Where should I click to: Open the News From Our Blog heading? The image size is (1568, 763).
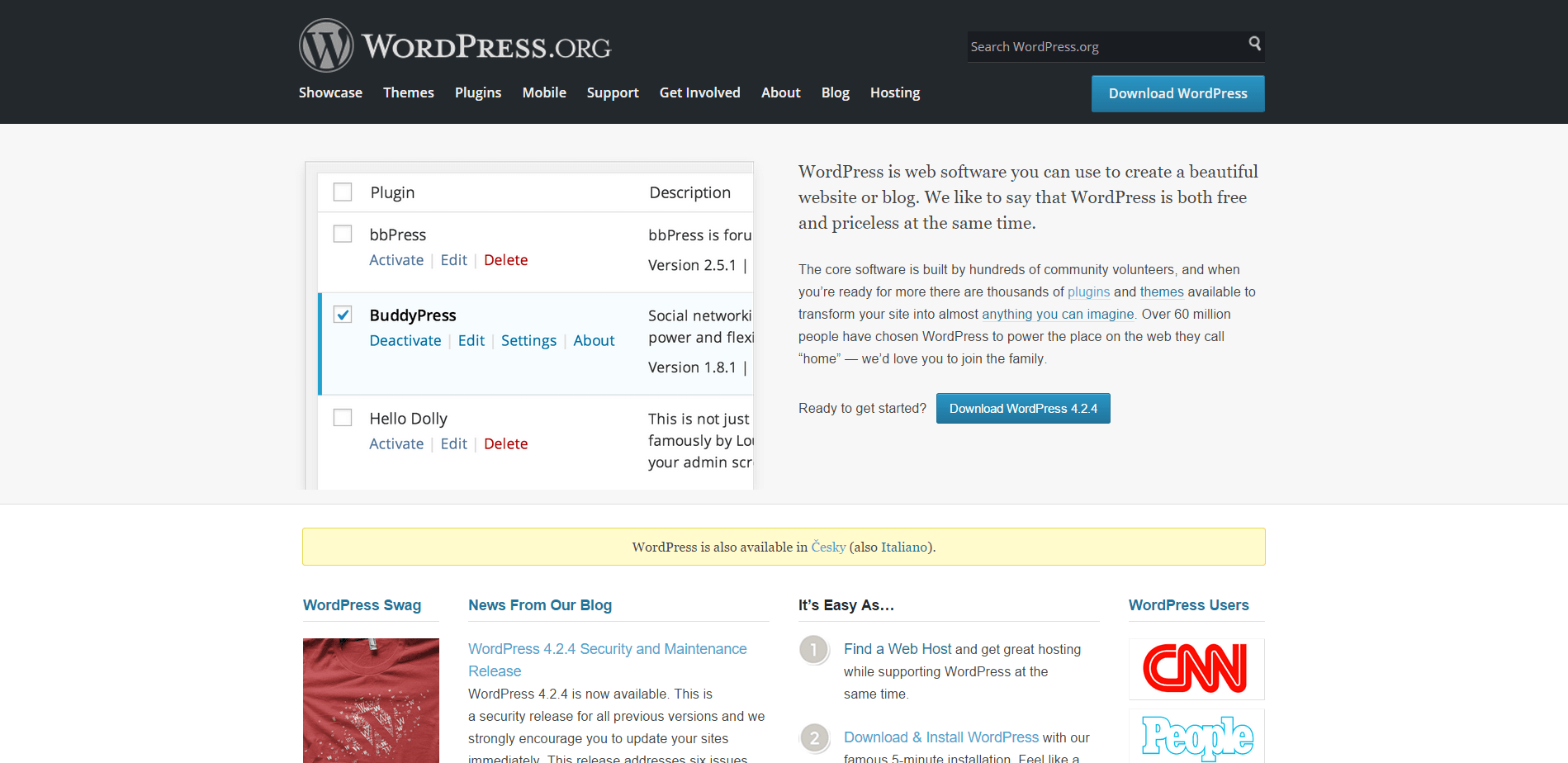540,605
